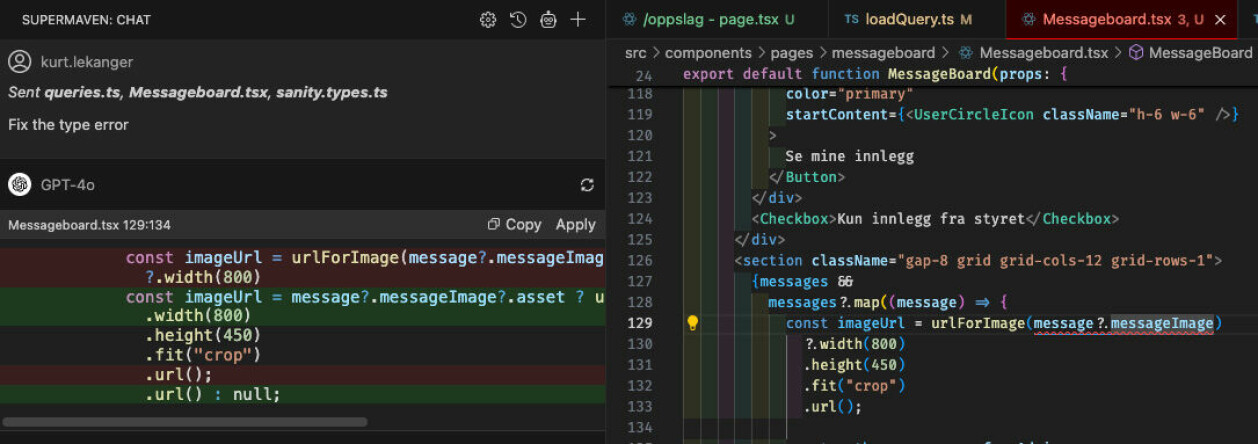The height and width of the screenshot is (444, 1258).
Task: Click the GPT-4o logo avatar
Action: 19,184
